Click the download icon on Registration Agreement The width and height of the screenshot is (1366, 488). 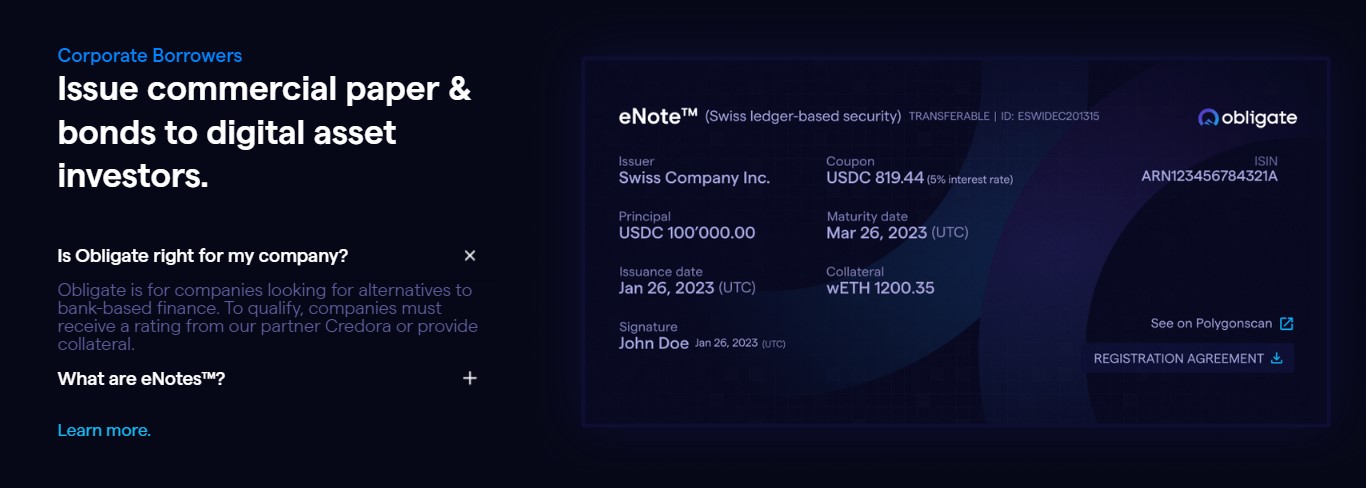pyautogui.click(x=1276, y=358)
